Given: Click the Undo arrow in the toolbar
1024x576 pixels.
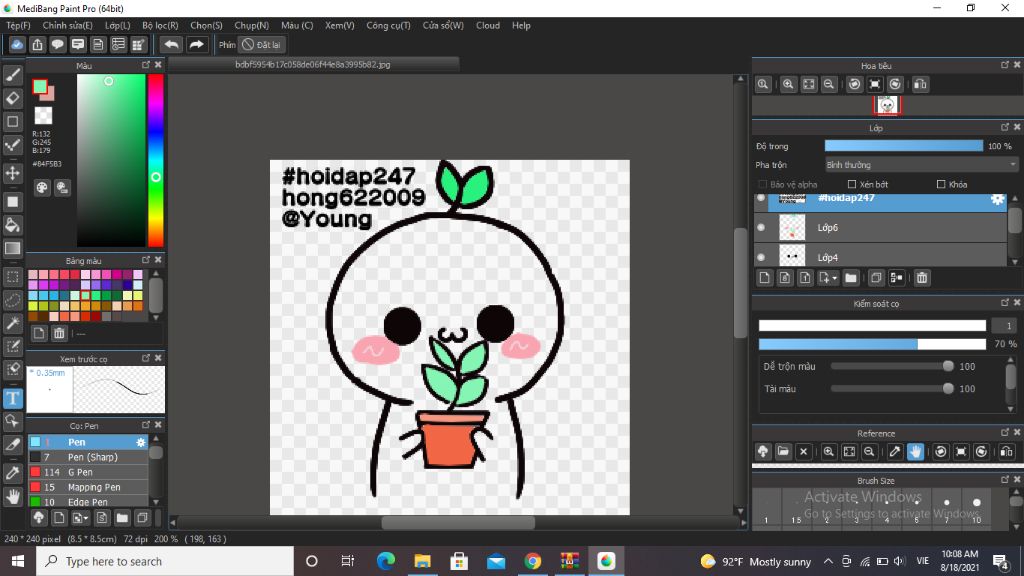Looking at the screenshot, I should tap(171, 44).
